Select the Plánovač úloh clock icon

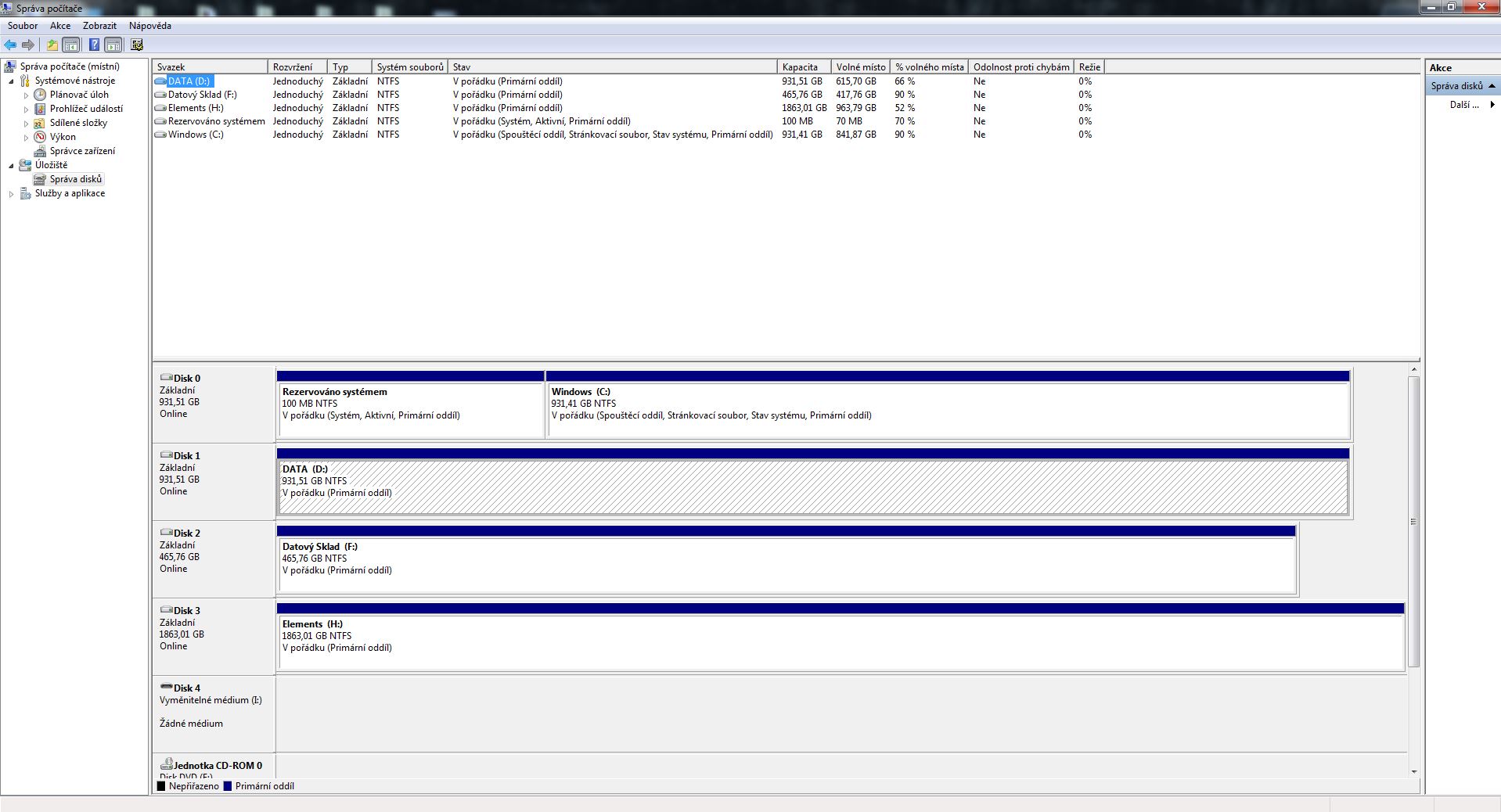click(x=40, y=95)
